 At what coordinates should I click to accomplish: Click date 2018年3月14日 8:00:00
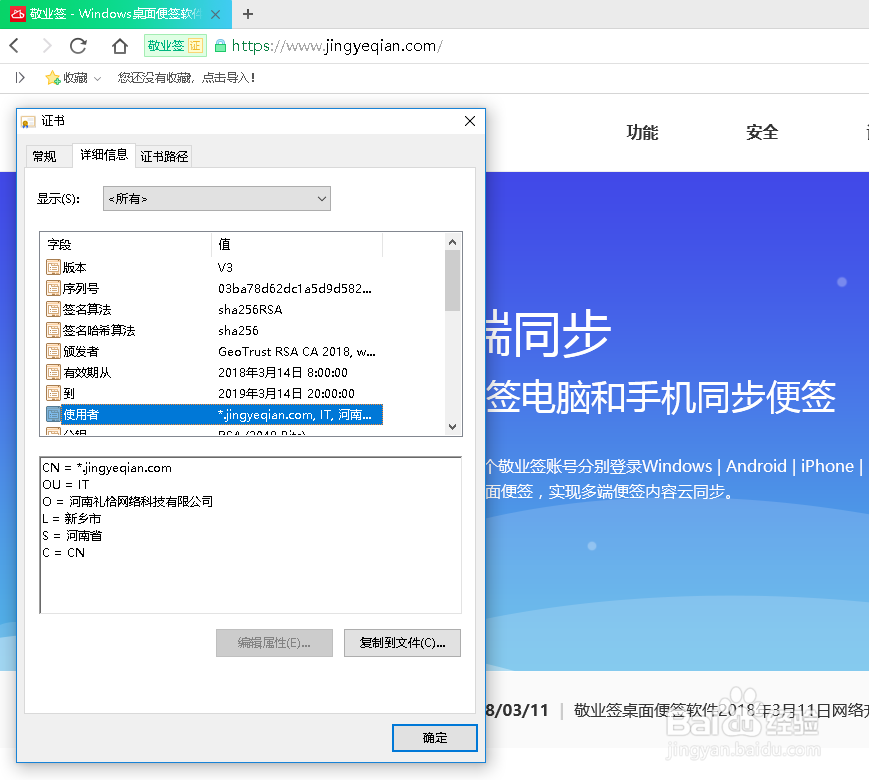point(283,373)
